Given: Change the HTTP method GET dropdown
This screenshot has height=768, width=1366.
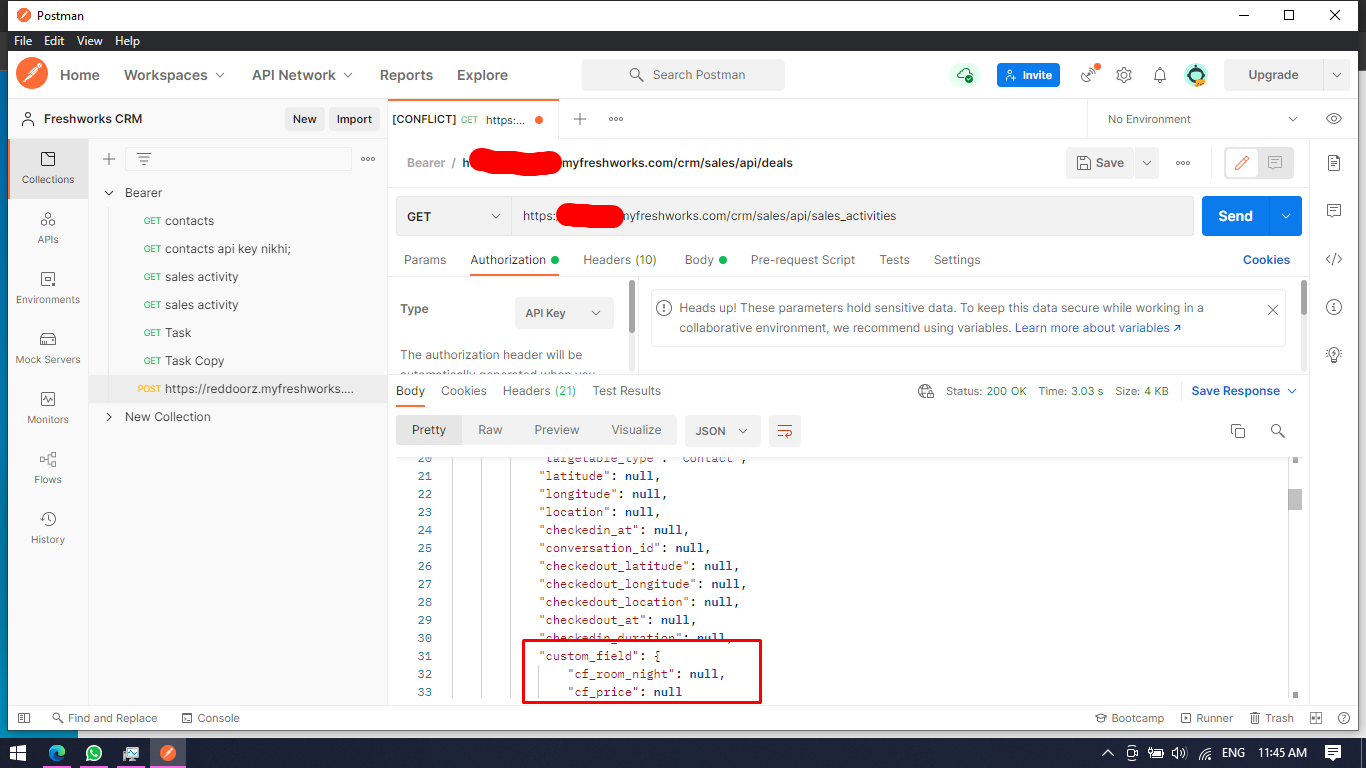Looking at the screenshot, I should (x=454, y=216).
